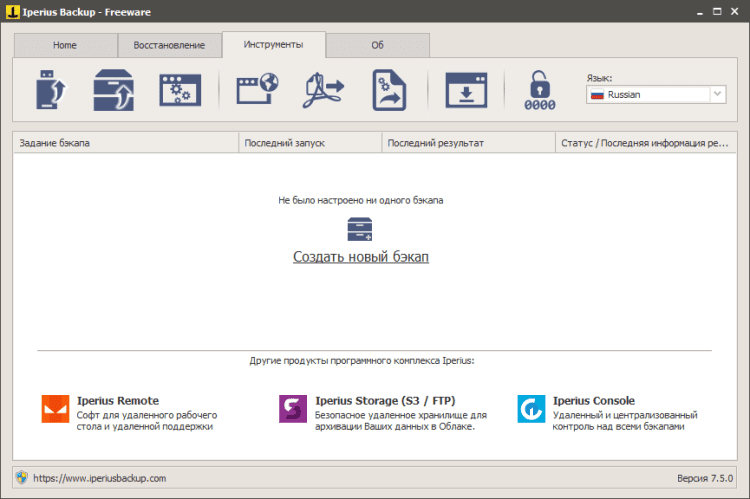Open the Iperius Storage (S3 / FTP) link
The width and height of the screenshot is (750, 499).
tap(385, 400)
